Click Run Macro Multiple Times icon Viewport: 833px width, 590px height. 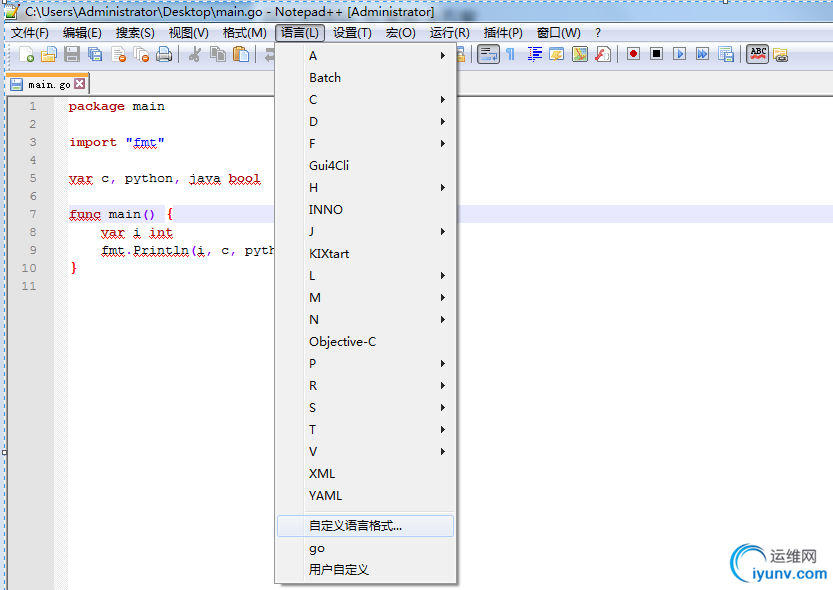[x=702, y=54]
